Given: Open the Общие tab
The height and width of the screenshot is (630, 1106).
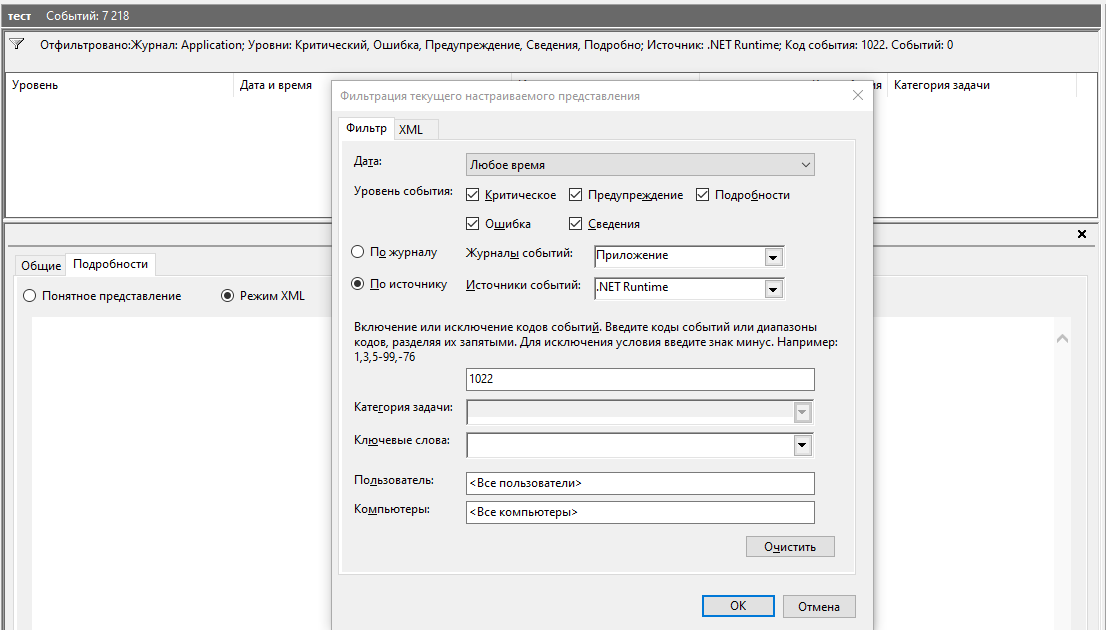Looking at the screenshot, I should (x=41, y=266).
